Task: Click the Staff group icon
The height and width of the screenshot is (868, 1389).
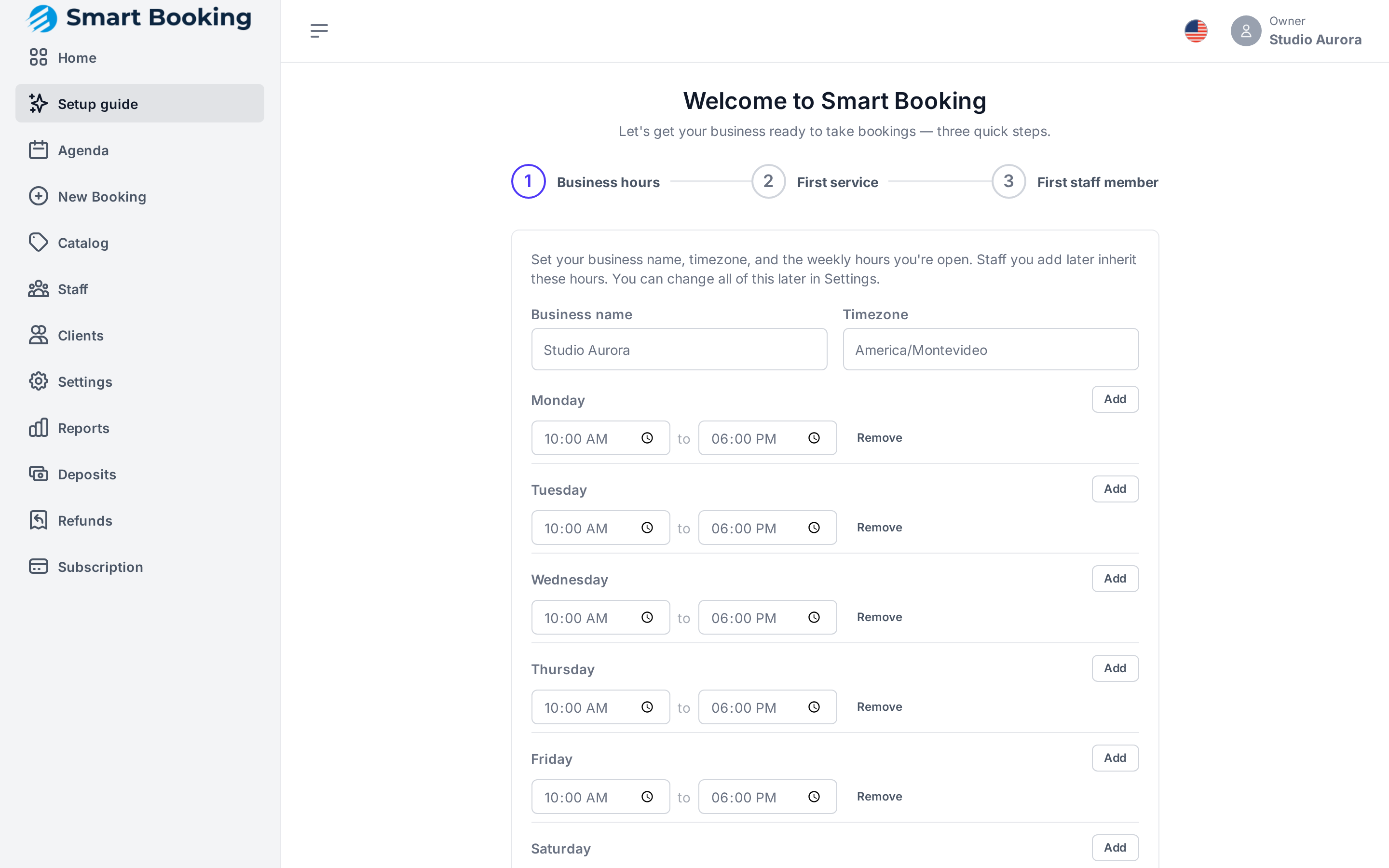Action: pyautogui.click(x=39, y=289)
